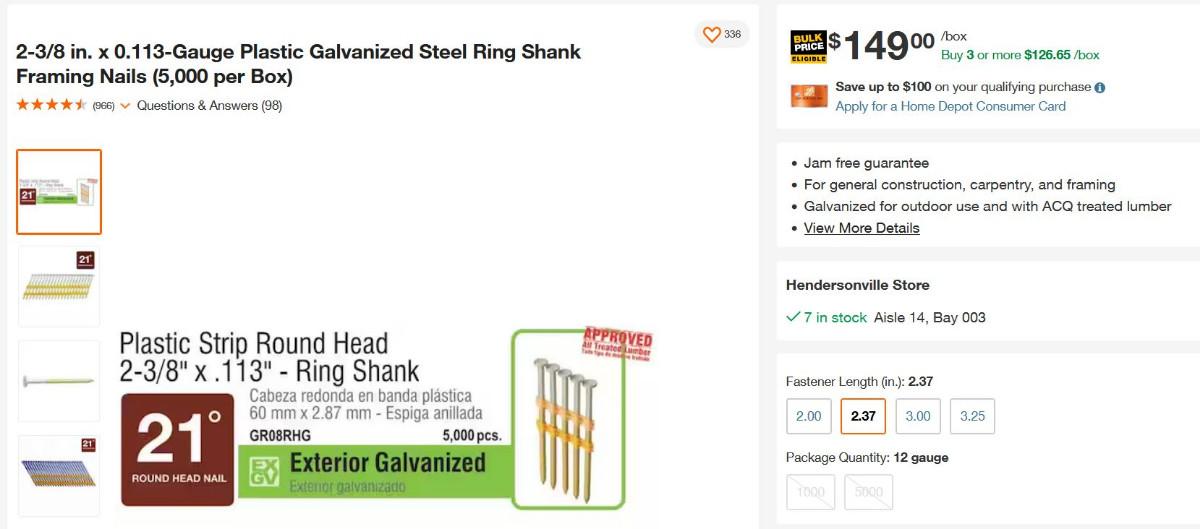Viewport: 1200px width, 529px height.
Task: Click the Bulk Price Eligible badge
Action: pyautogui.click(x=809, y=47)
